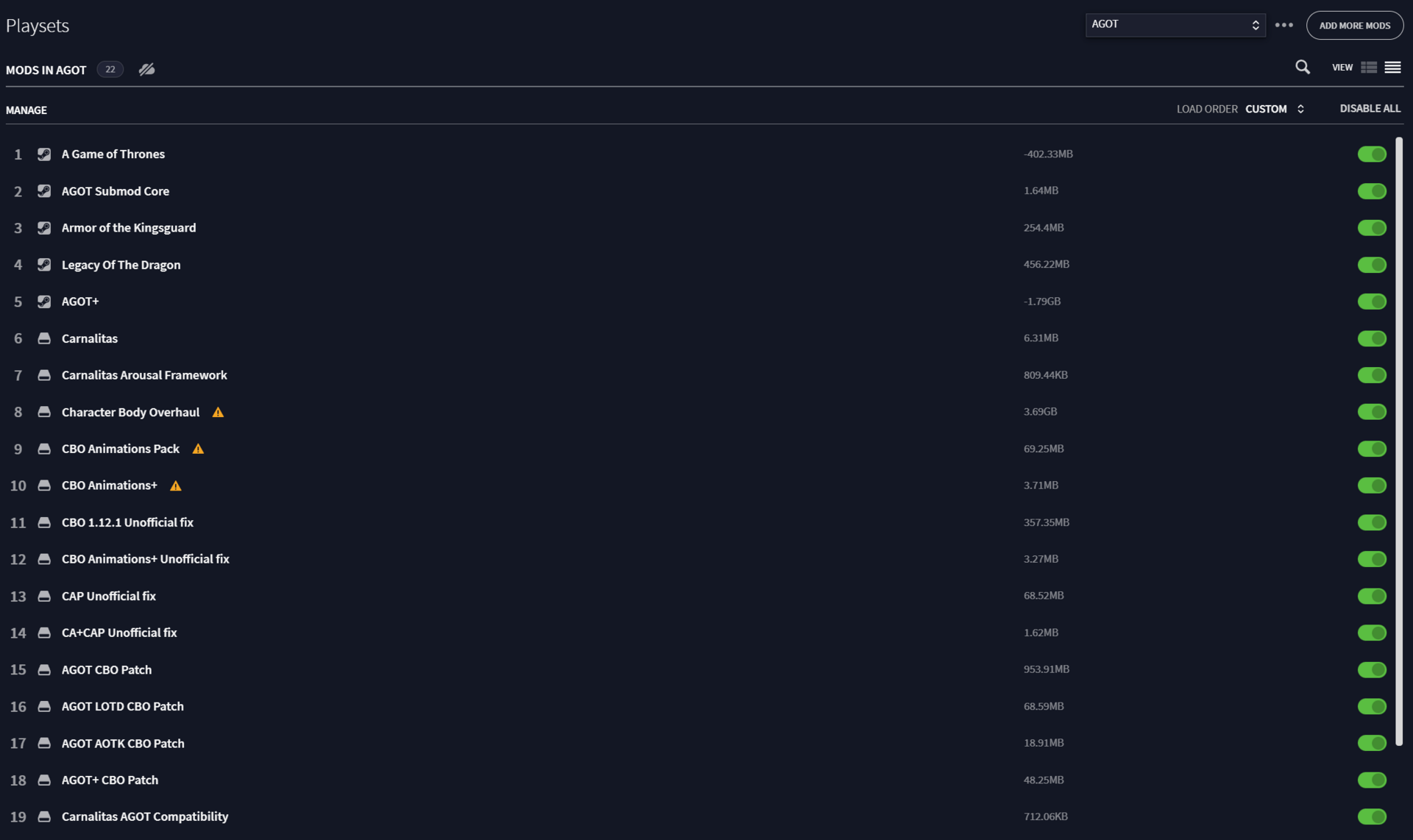Image resolution: width=1413 pixels, height=840 pixels.
Task: Click the drive icon beside Carnalitas Arousal Framework
Action: [x=44, y=375]
